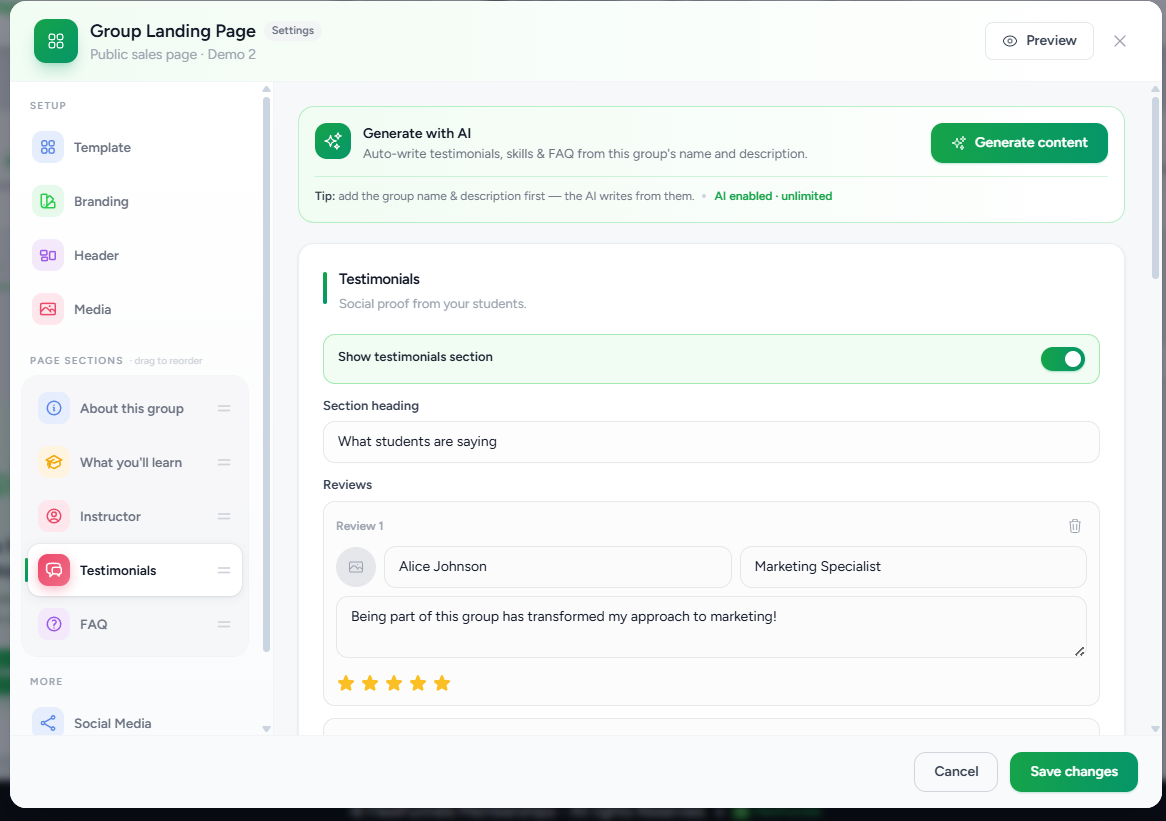Click the Preview button
1166x821 pixels.
click(1039, 41)
